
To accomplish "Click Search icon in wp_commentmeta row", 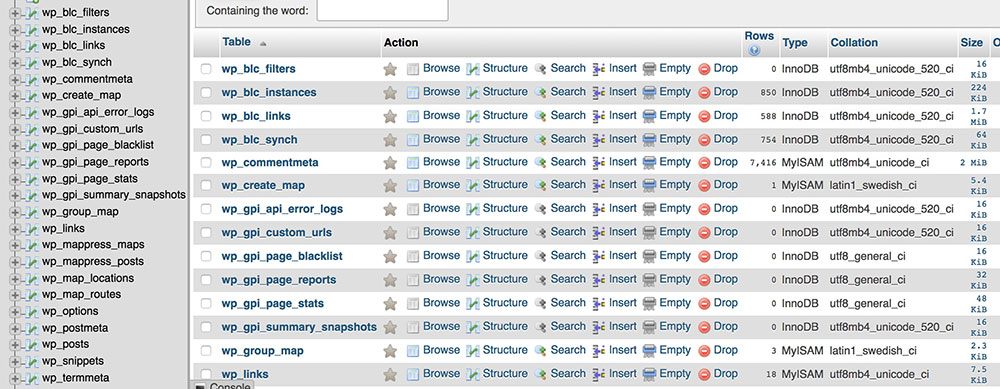I will click(541, 163).
